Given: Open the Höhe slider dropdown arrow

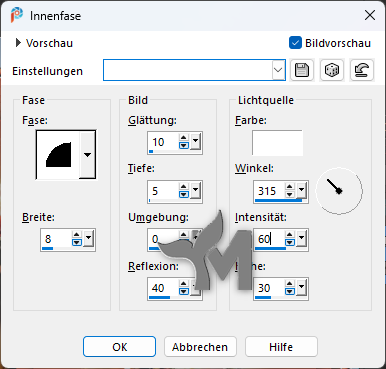Looking at the screenshot, I should click(x=302, y=286).
